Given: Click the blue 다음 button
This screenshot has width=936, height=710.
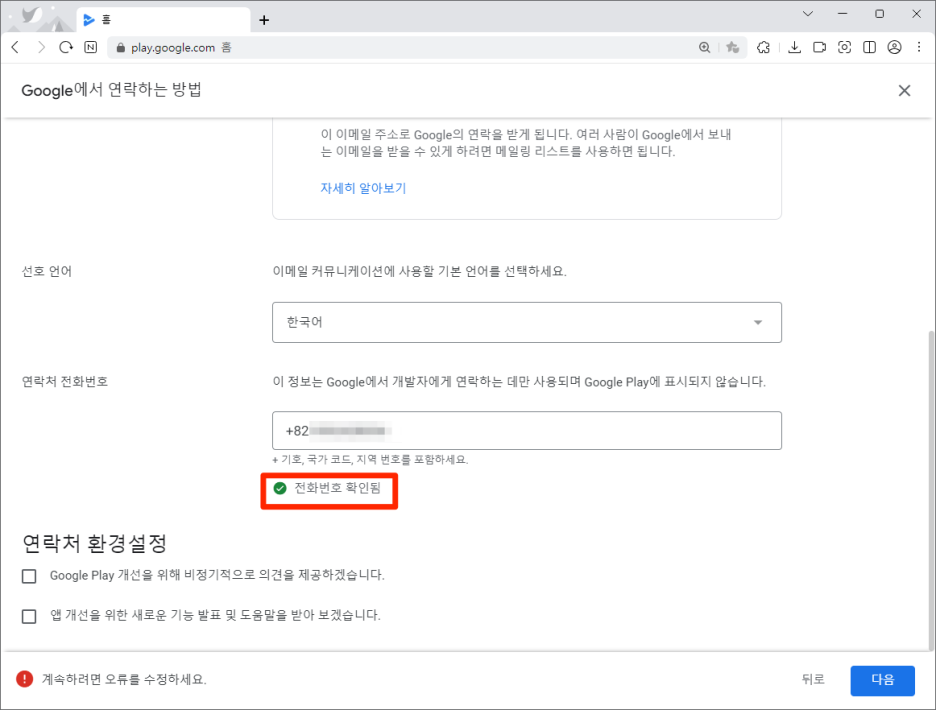Looking at the screenshot, I should click(882, 680).
